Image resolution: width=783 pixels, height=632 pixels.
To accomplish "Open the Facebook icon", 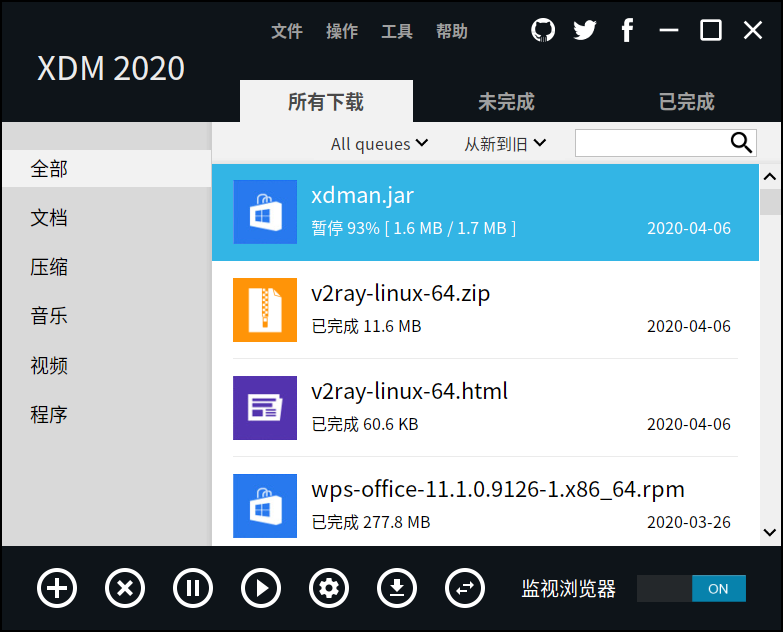I will [627, 30].
